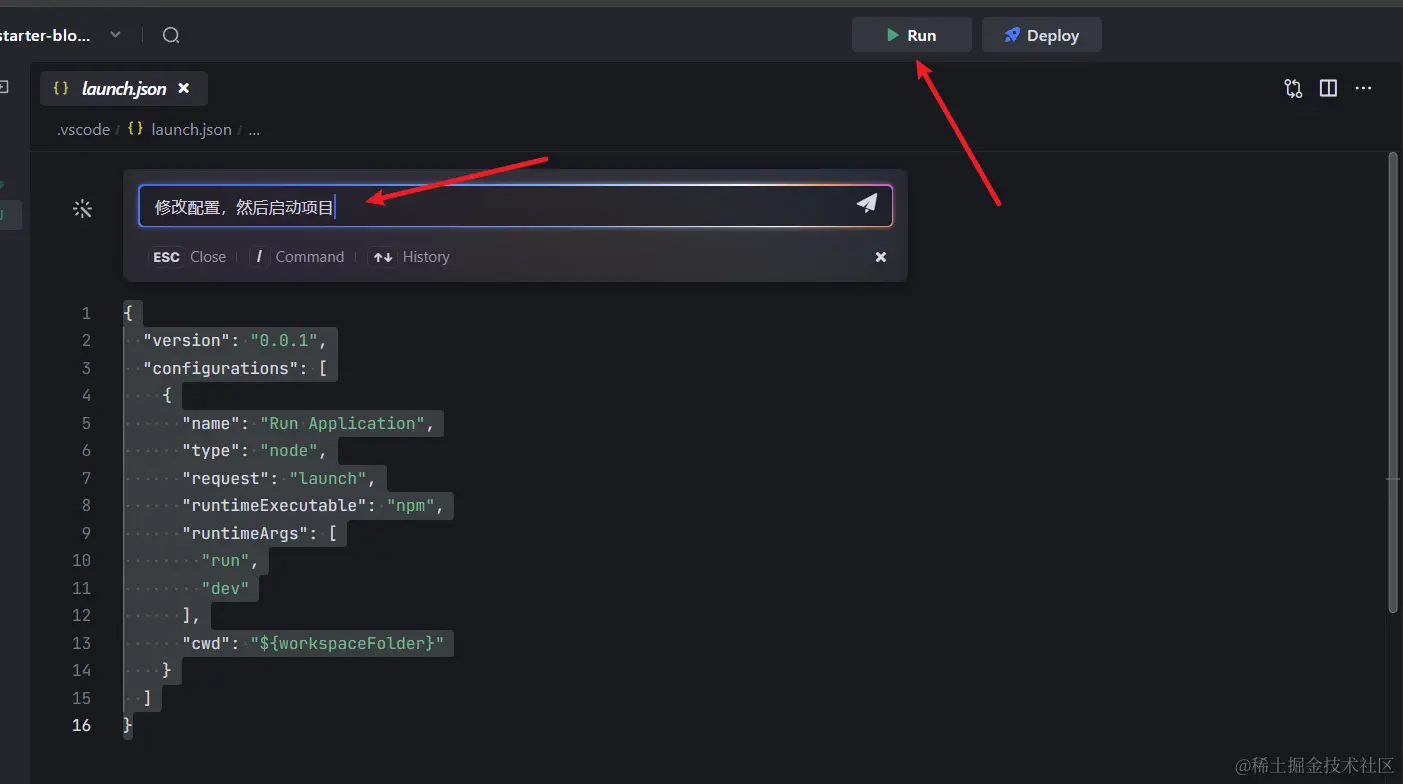Select the launch.json editor tab

(123, 88)
